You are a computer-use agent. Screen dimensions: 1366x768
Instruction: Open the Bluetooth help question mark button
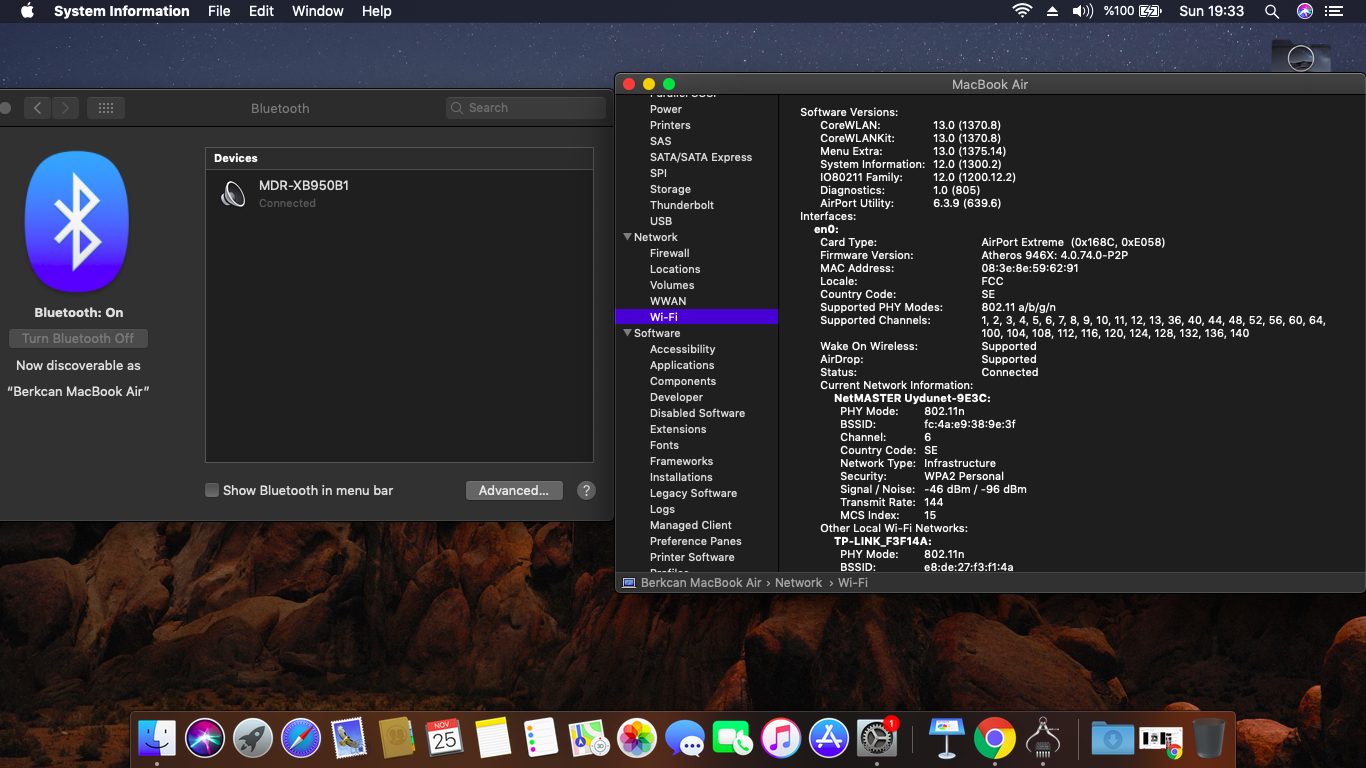click(587, 490)
